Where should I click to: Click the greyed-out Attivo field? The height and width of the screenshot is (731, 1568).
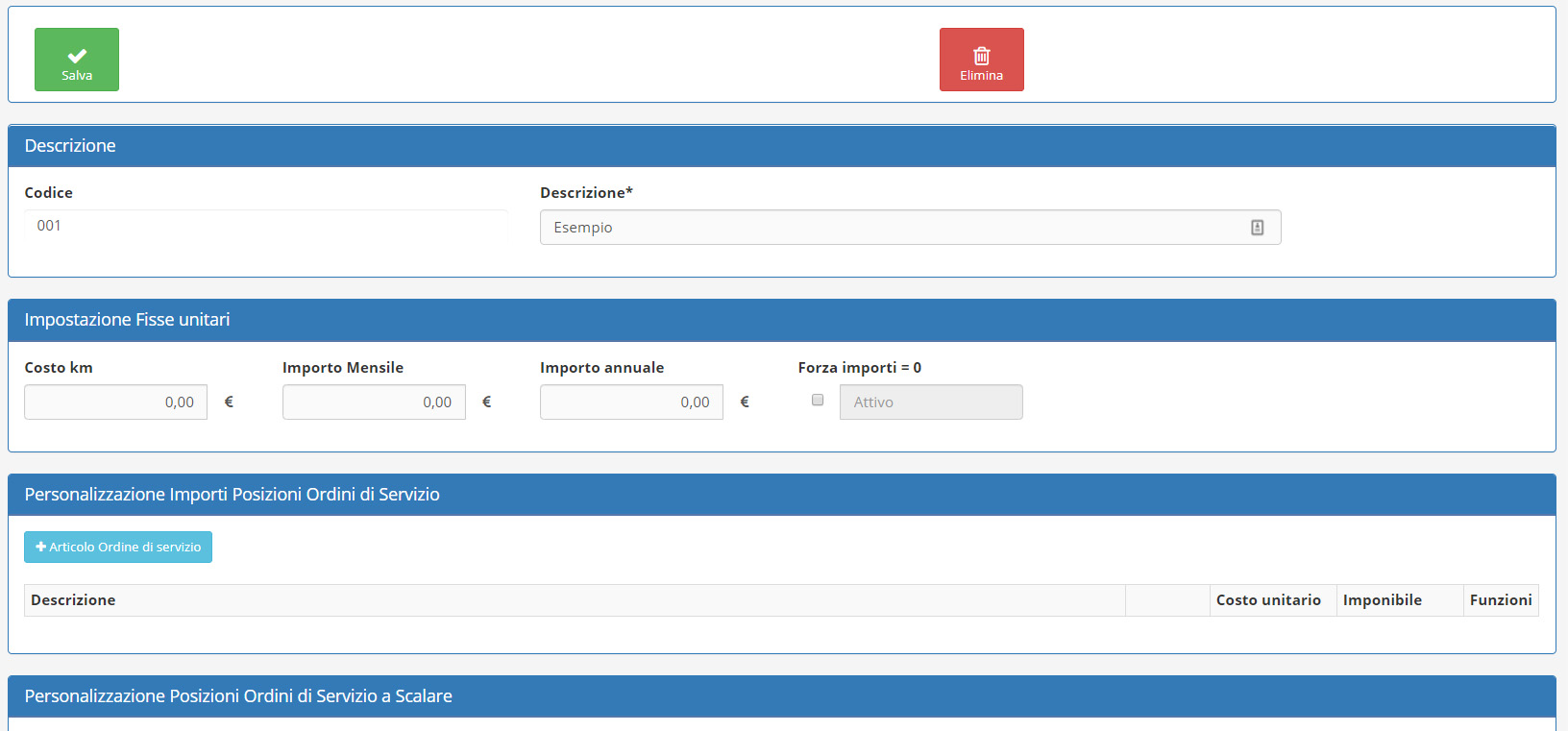[x=930, y=402]
